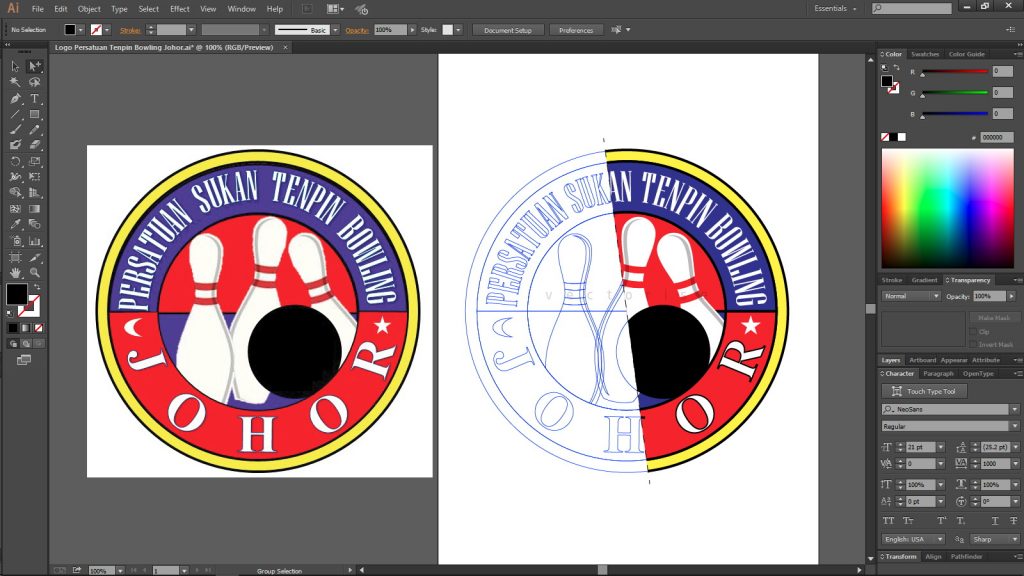Screen dimensions: 1024x576
Task: Open the zoom level dropdown in status bar
Action: (x=120, y=571)
